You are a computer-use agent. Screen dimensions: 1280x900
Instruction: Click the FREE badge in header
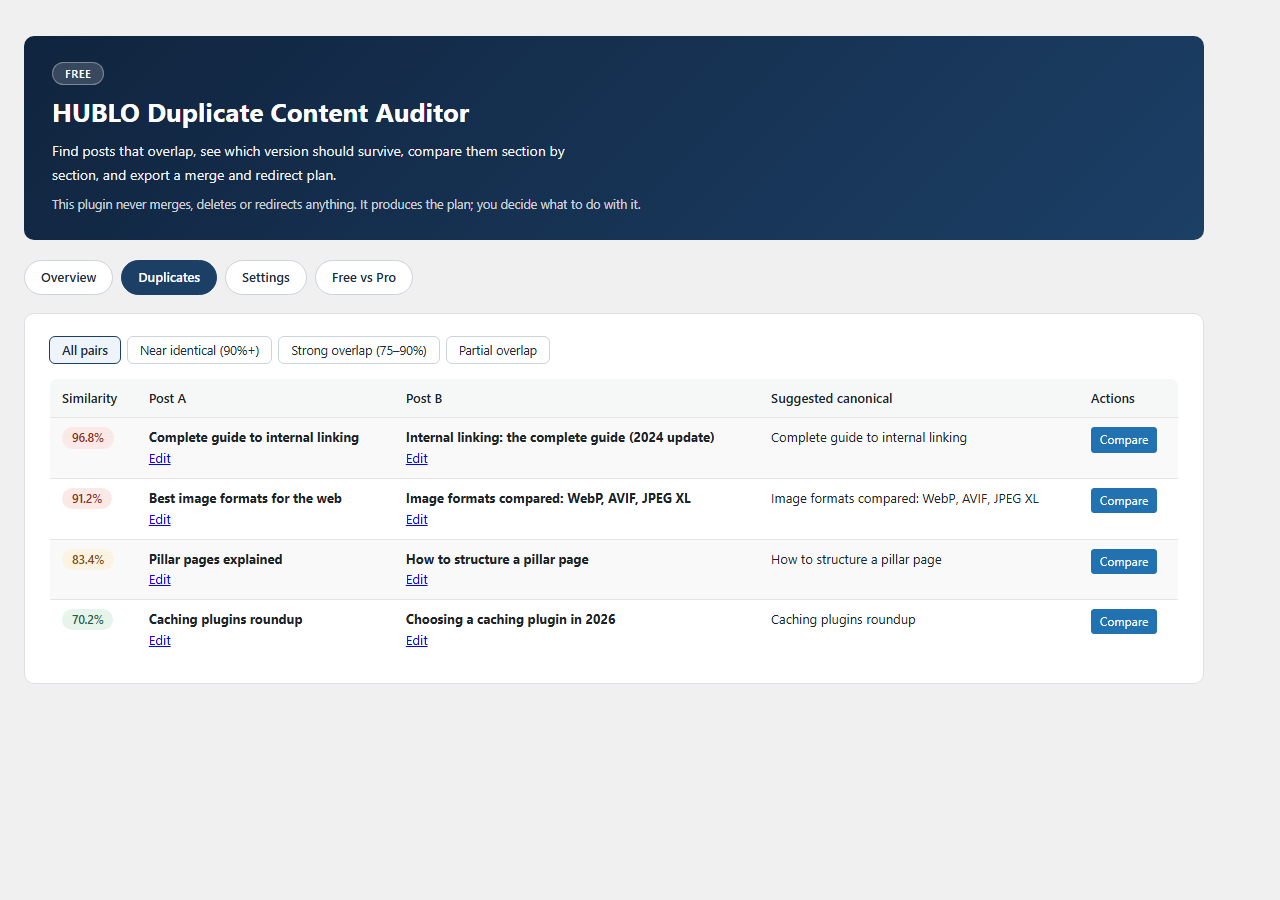pyautogui.click(x=78, y=74)
